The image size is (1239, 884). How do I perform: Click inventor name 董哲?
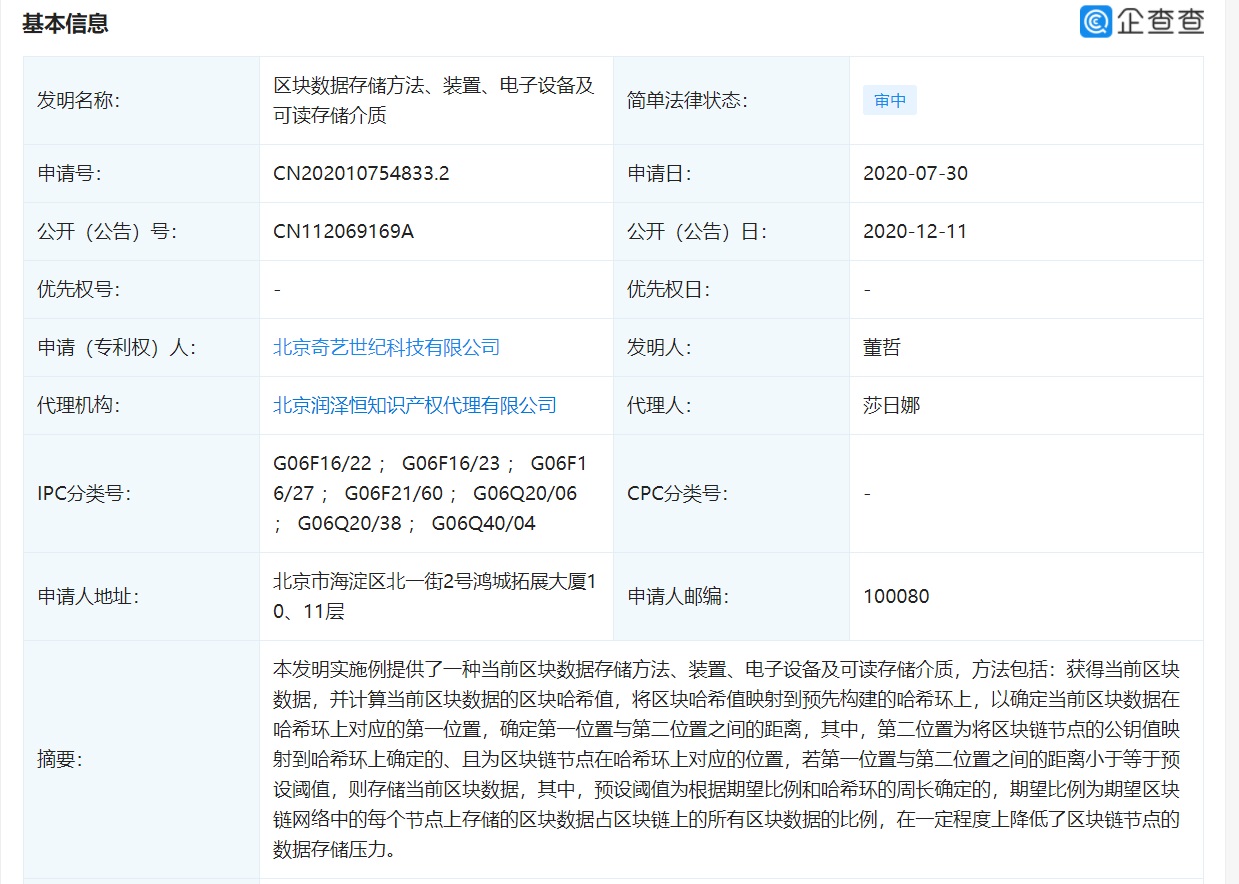pyautogui.click(x=881, y=347)
